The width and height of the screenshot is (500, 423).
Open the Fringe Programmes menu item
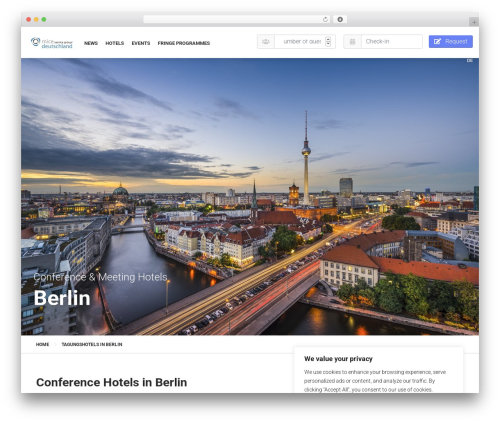coord(184,43)
